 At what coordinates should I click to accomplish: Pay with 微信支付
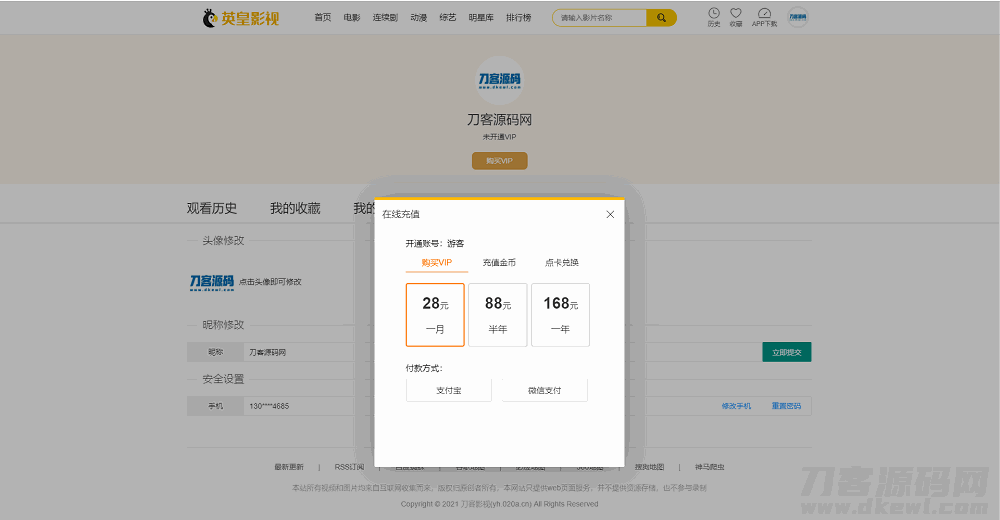pyautogui.click(x=544, y=390)
